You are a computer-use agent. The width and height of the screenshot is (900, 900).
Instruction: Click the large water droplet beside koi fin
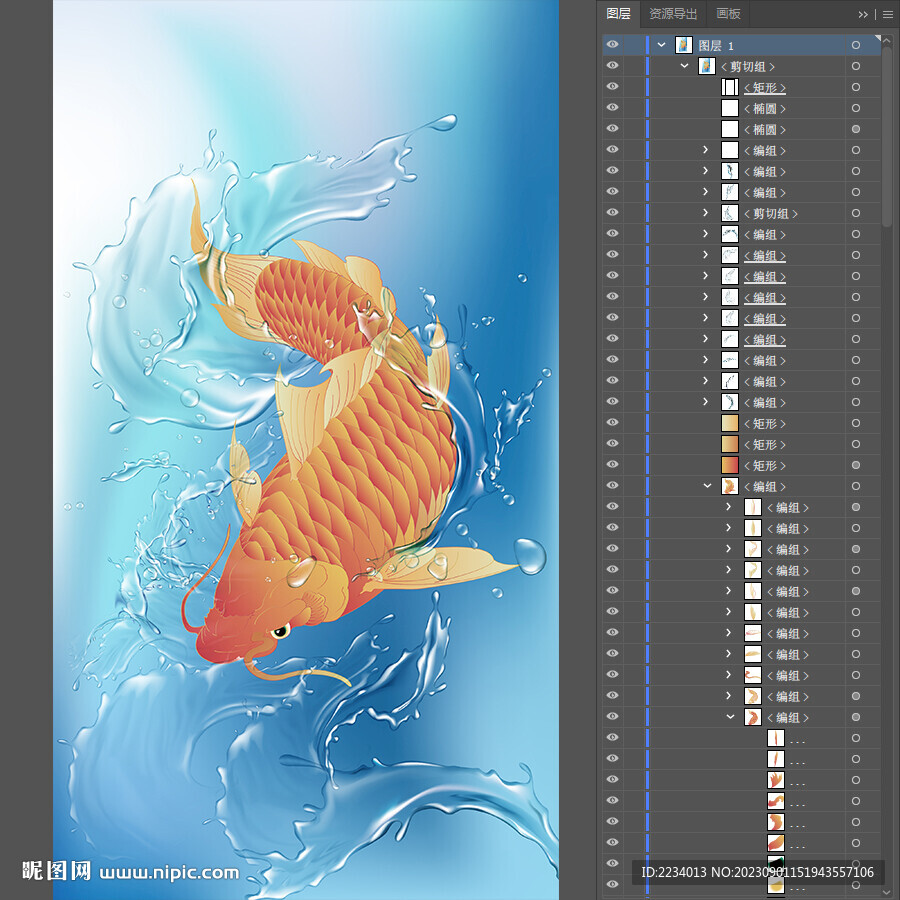[x=529, y=556]
